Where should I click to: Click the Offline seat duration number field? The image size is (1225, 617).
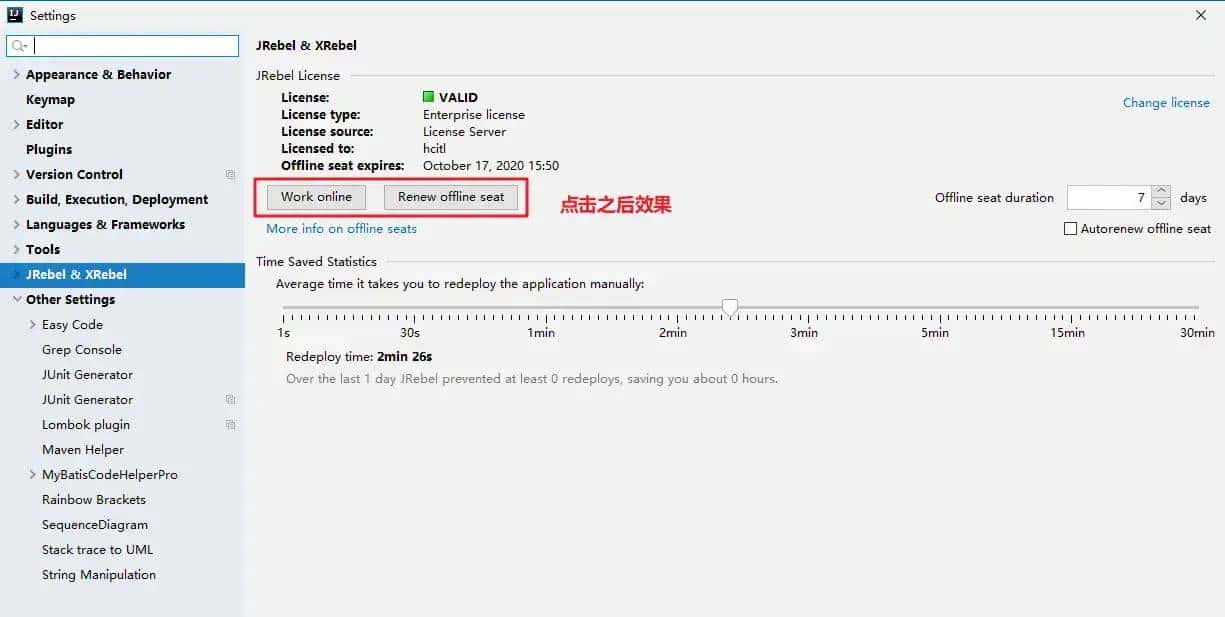click(1108, 198)
